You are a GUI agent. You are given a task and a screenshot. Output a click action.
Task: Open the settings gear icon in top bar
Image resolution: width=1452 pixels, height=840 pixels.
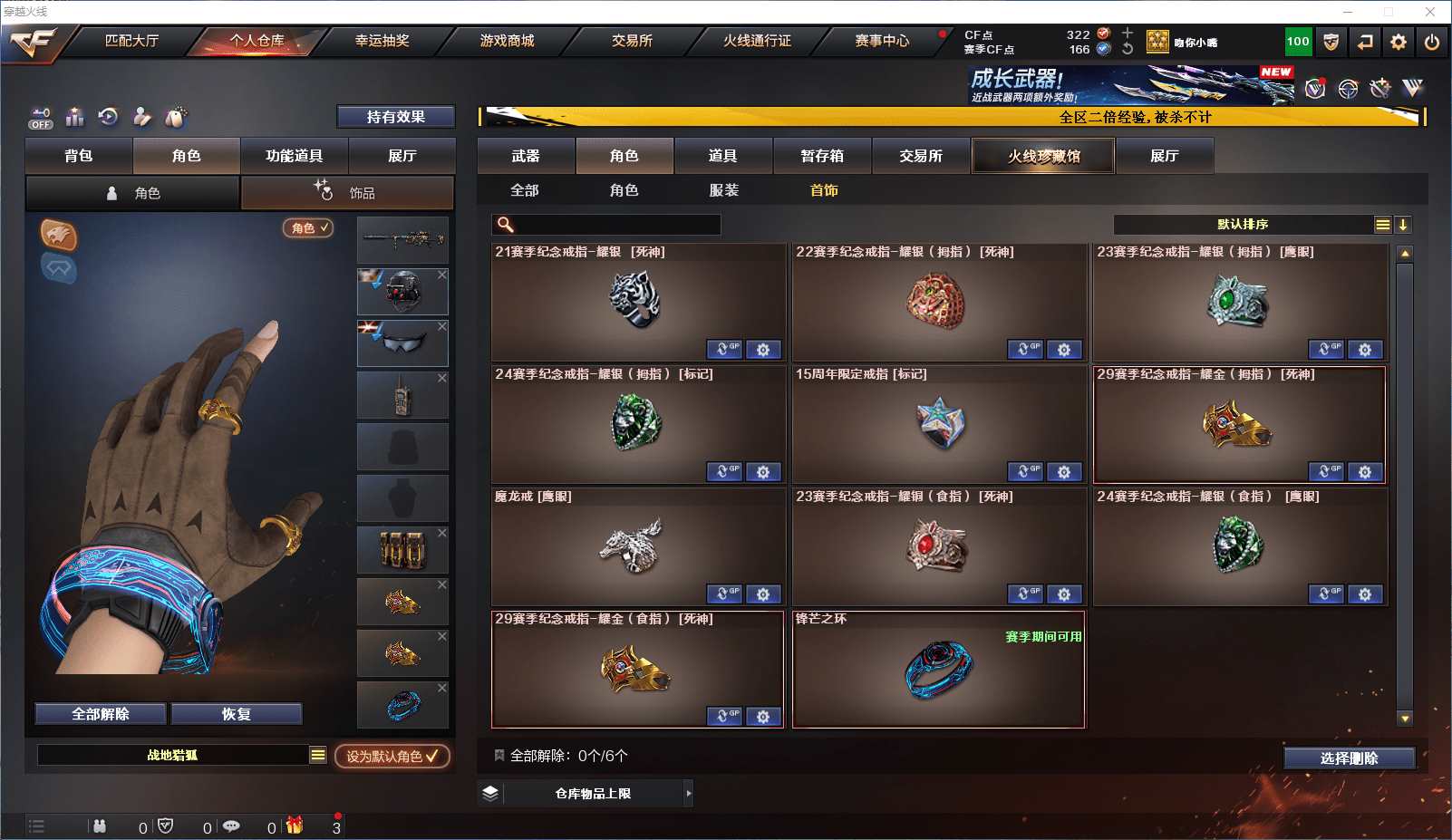[1399, 42]
